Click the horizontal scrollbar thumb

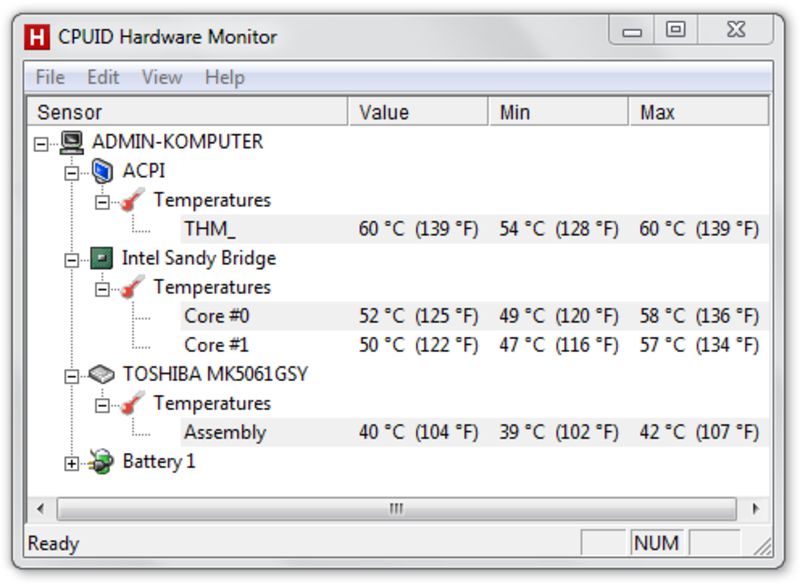pyautogui.click(x=396, y=509)
